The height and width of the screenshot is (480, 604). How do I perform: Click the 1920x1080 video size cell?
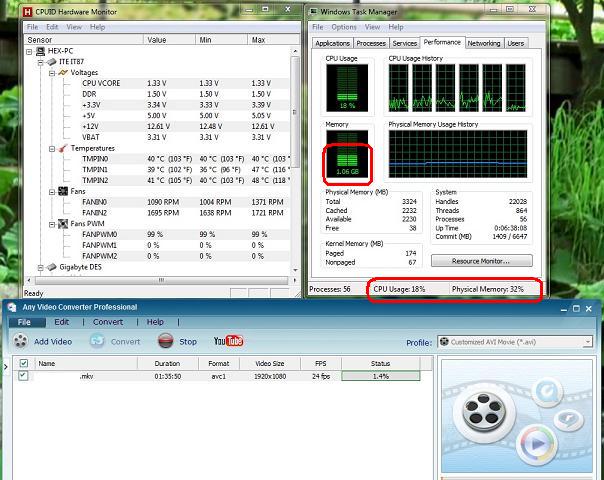pyautogui.click(x=270, y=376)
